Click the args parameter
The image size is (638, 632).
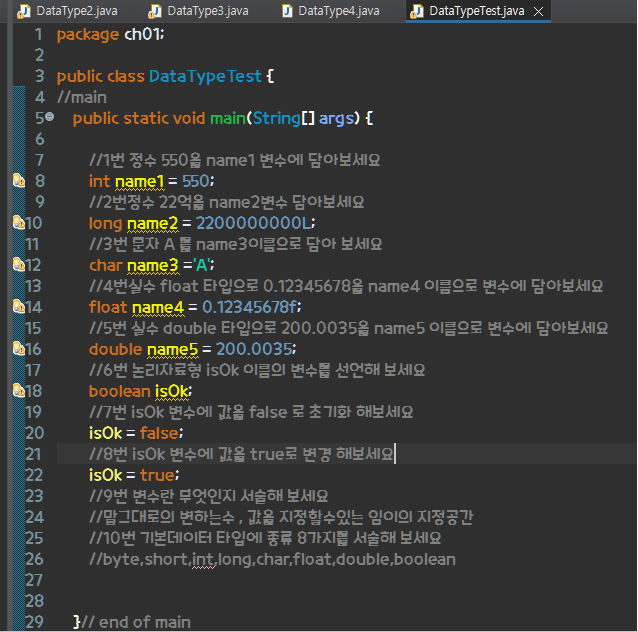coord(336,119)
